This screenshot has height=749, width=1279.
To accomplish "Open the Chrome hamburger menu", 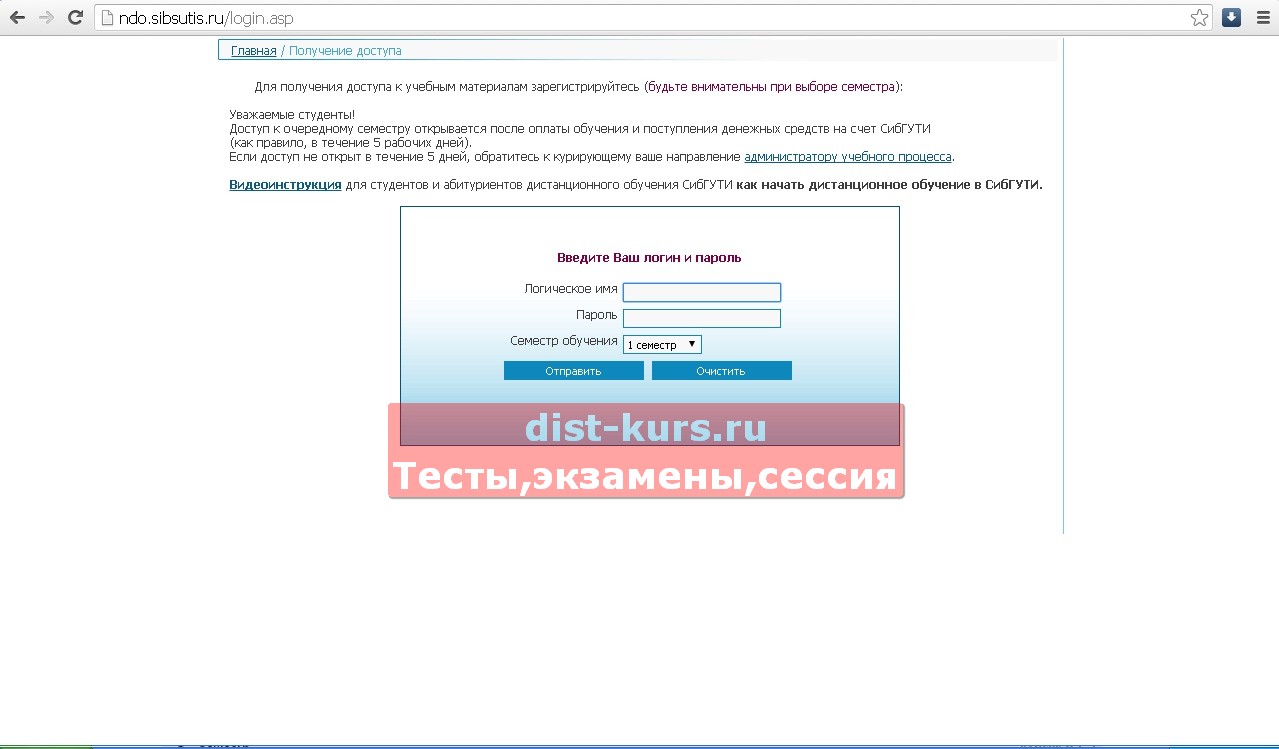I will coord(1263,18).
